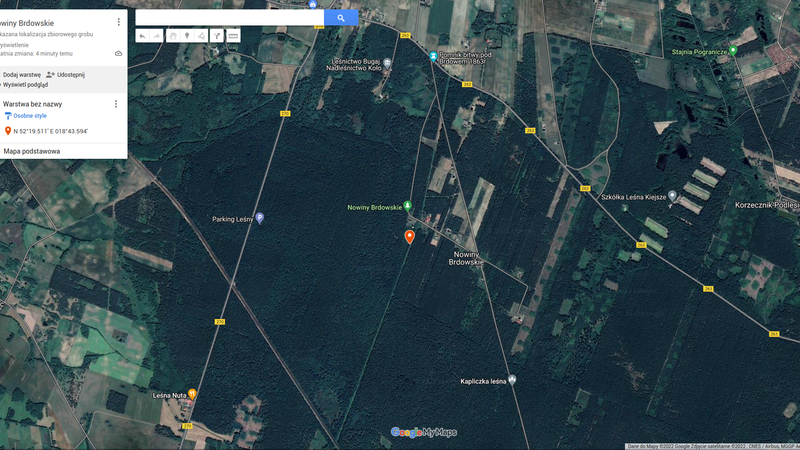Click the blue search button
The width and height of the screenshot is (800, 450).
tap(341, 18)
